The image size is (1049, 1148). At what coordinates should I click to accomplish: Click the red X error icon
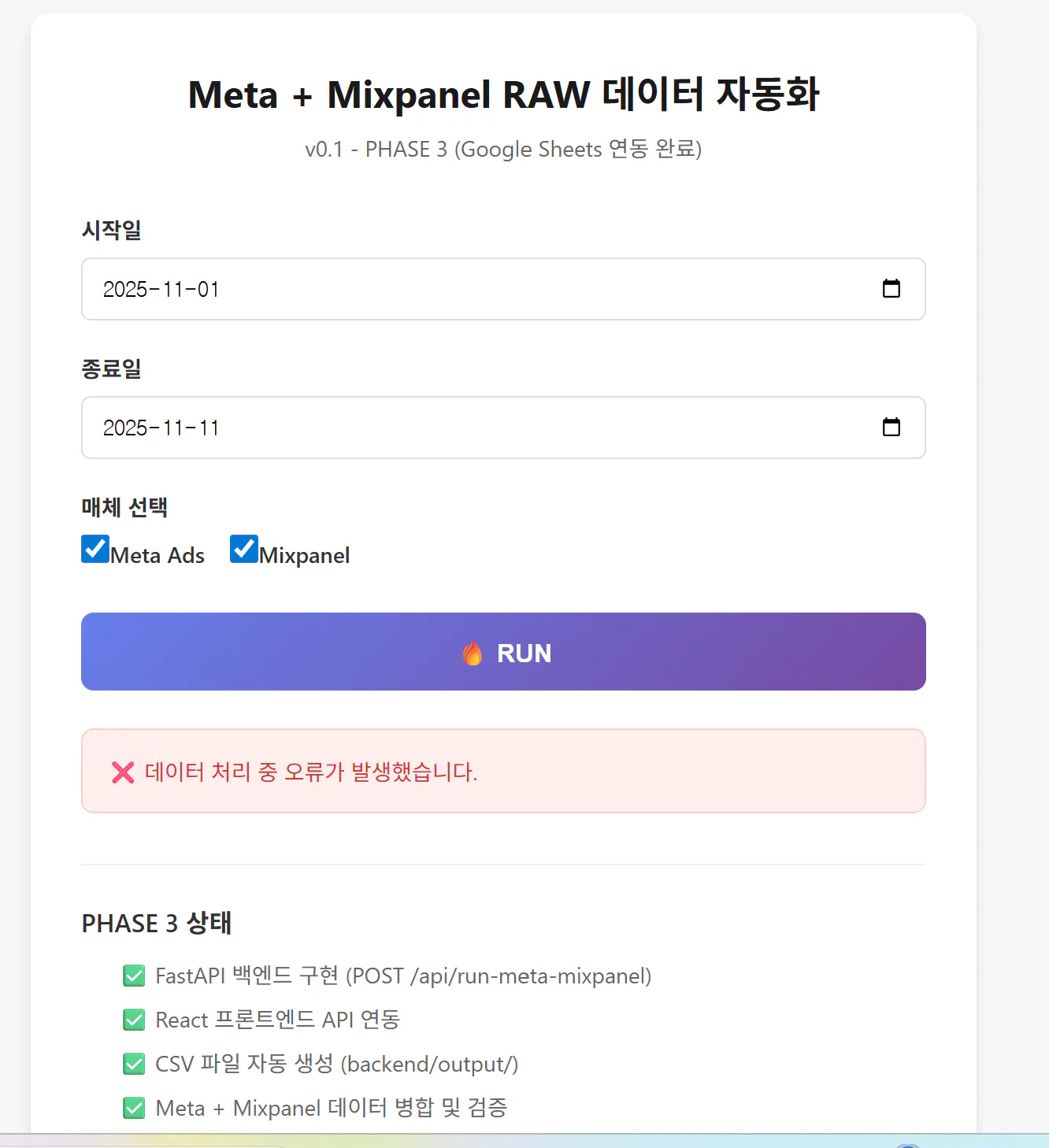(x=123, y=772)
